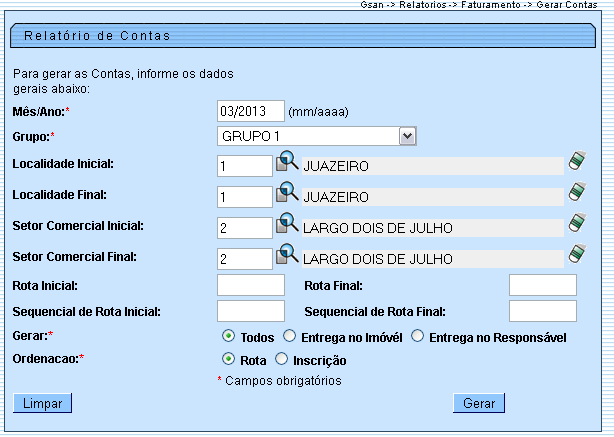Click the Mês/Ano input field
The height and width of the screenshot is (437, 614).
tap(250, 110)
